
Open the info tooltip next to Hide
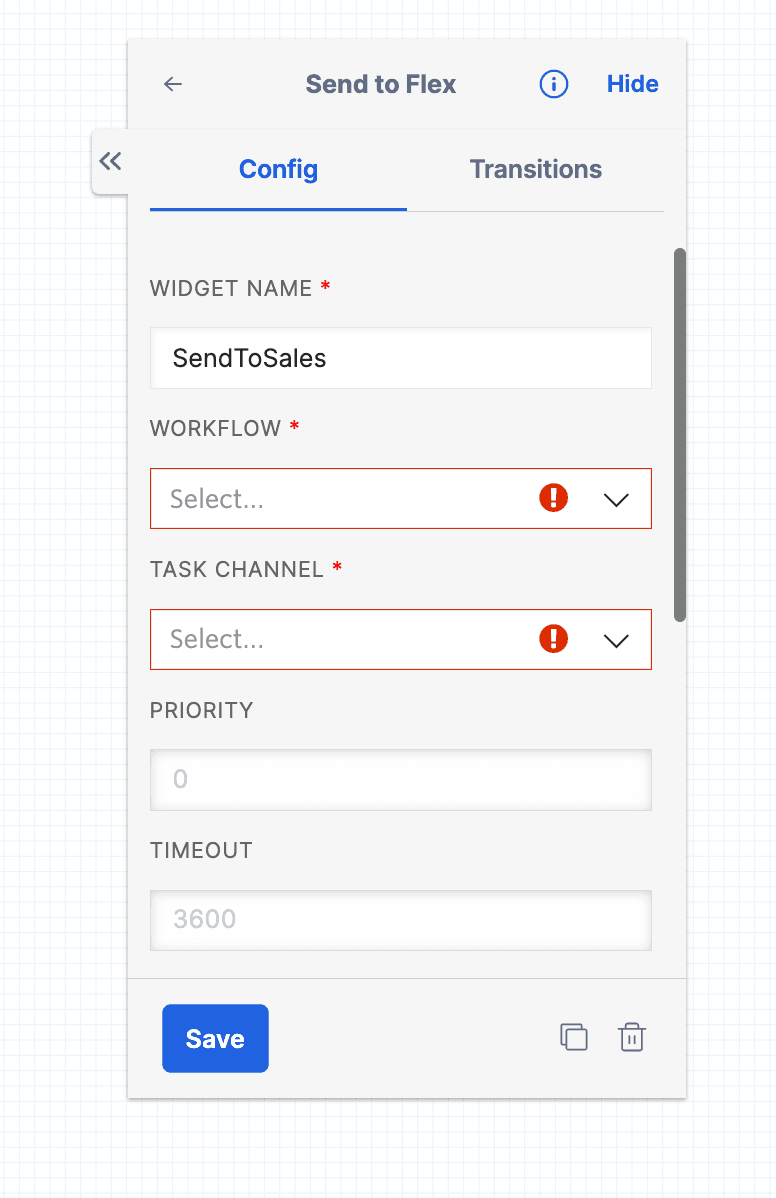[553, 84]
